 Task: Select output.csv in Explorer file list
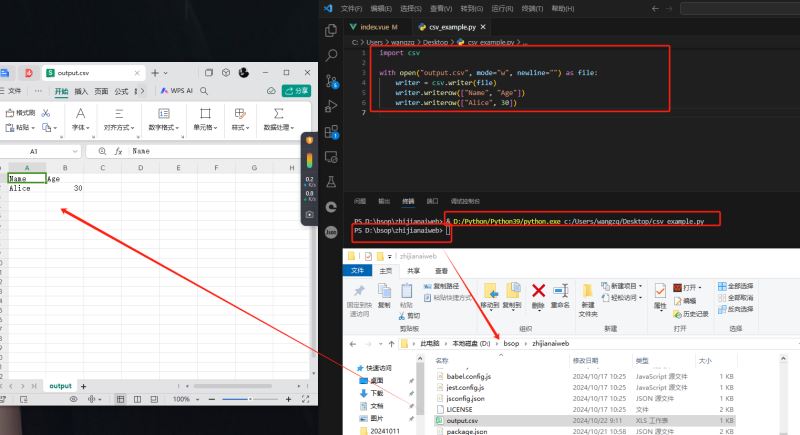(x=585, y=421)
